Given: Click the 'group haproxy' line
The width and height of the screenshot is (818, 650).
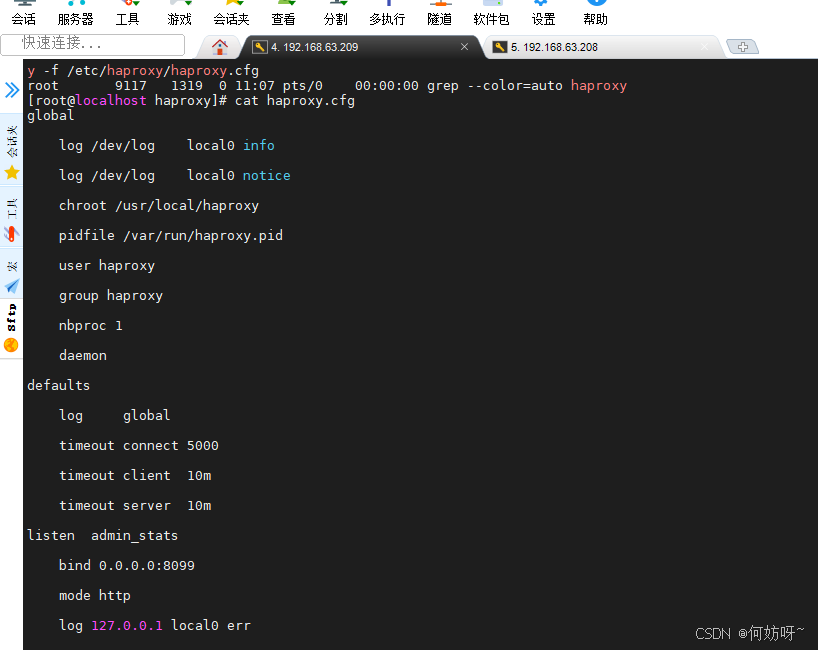Looking at the screenshot, I should [x=111, y=296].
